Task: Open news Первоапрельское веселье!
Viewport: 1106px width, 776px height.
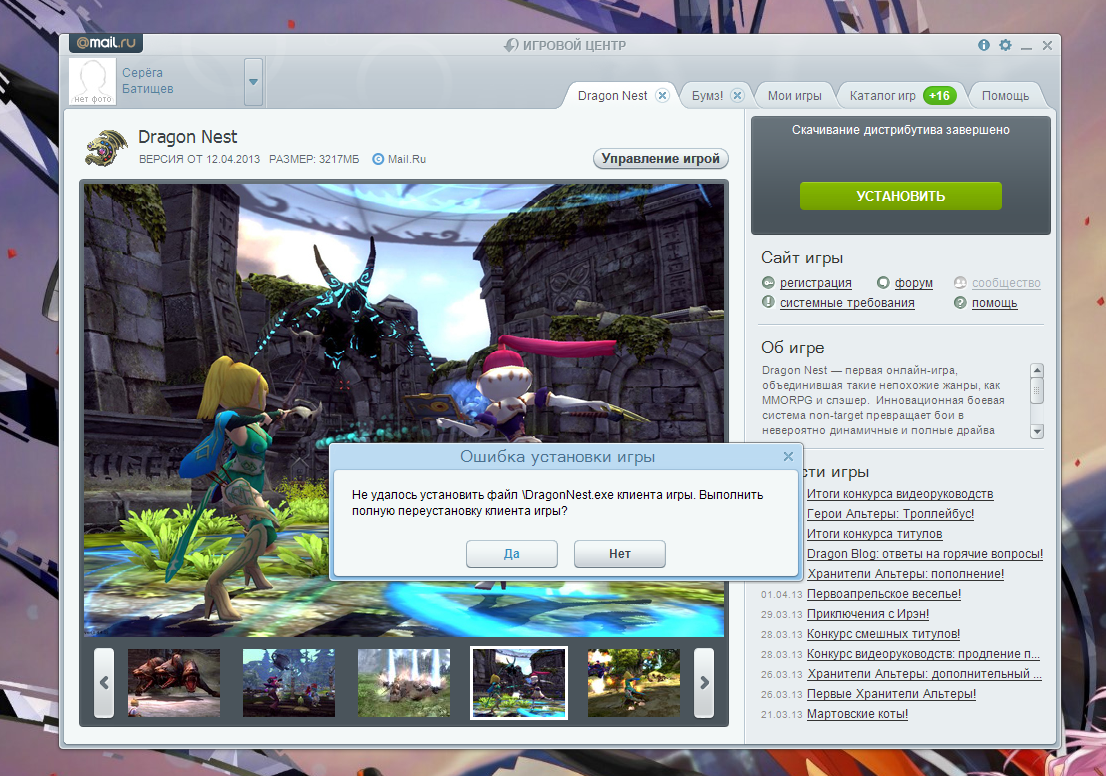Action: (884, 594)
